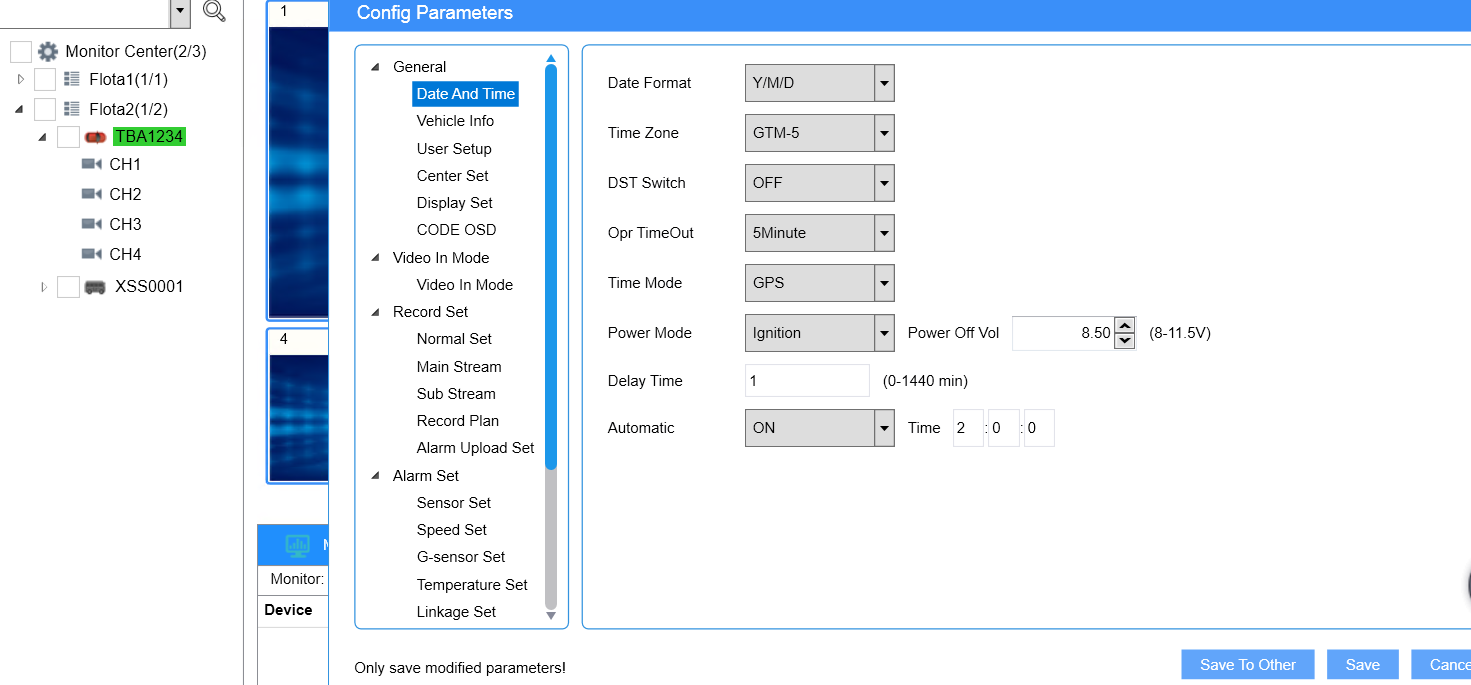Check the Monitor Center checkbox
1471x685 pixels.
21,52
